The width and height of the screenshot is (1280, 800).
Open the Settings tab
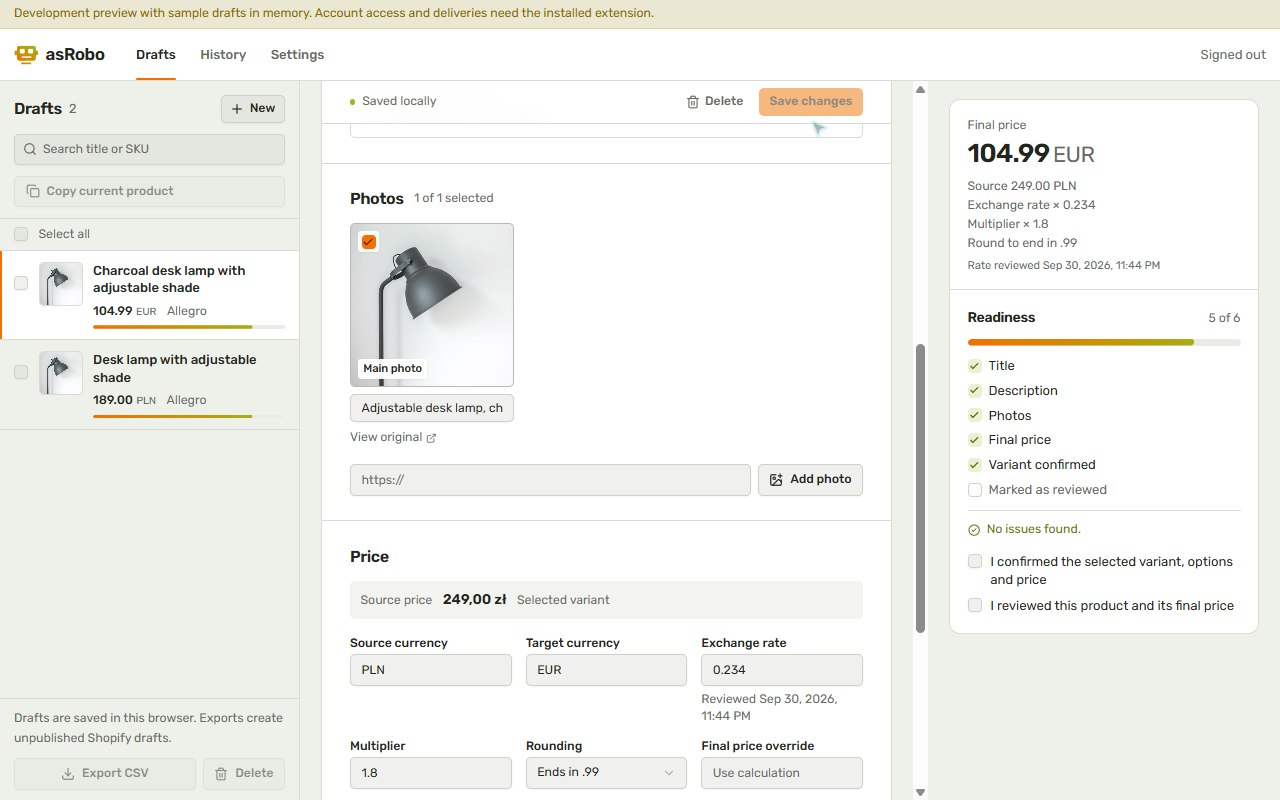click(297, 55)
